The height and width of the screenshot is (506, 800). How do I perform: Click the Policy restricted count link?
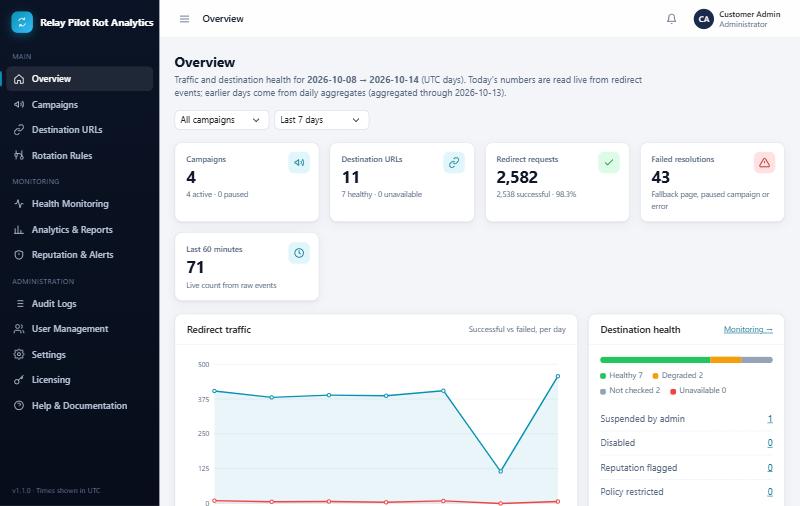(x=770, y=492)
